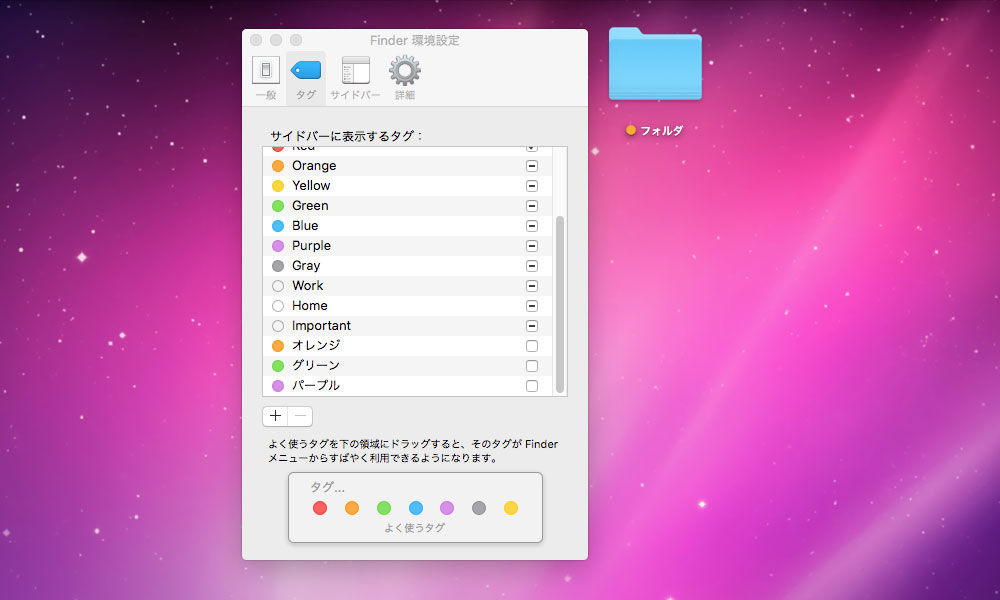Image resolution: width=1000 pixels, height=600 pixels.
Task: Select the Orange tag name
Action: click(314, 166)
